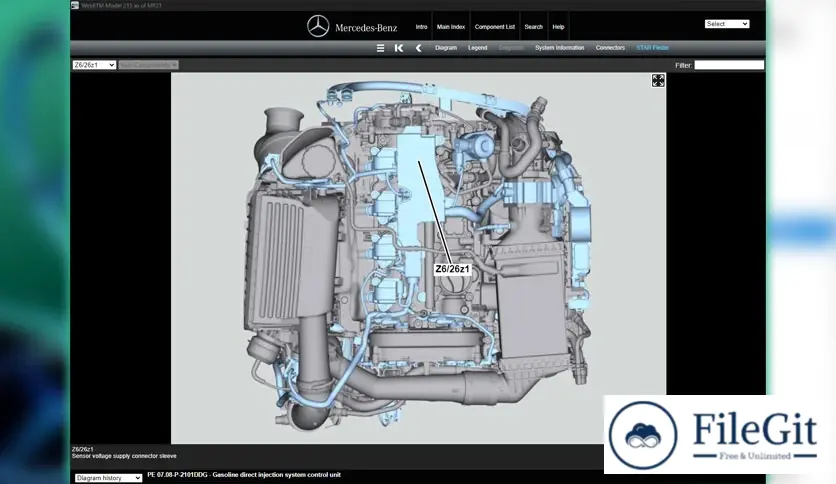Click the 'Filter:' label

(684, 66)
